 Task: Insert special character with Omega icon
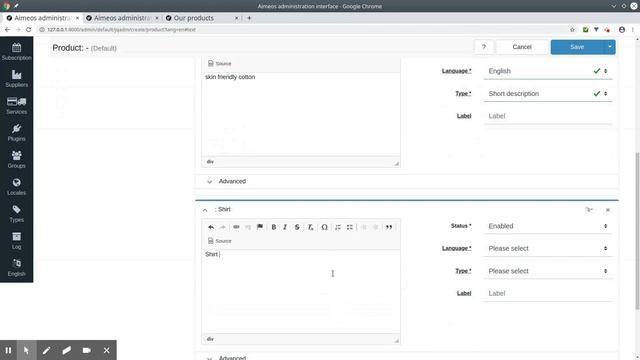point(324,227)
